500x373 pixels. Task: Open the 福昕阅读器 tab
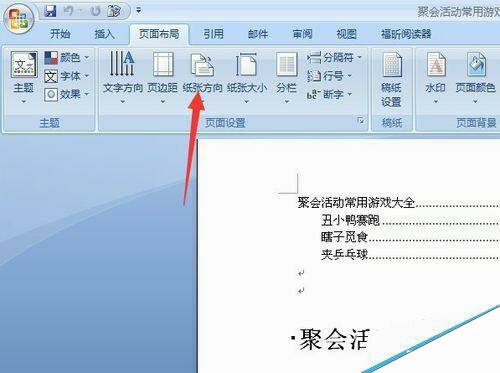pyautogui.click(x=406, y=34)
